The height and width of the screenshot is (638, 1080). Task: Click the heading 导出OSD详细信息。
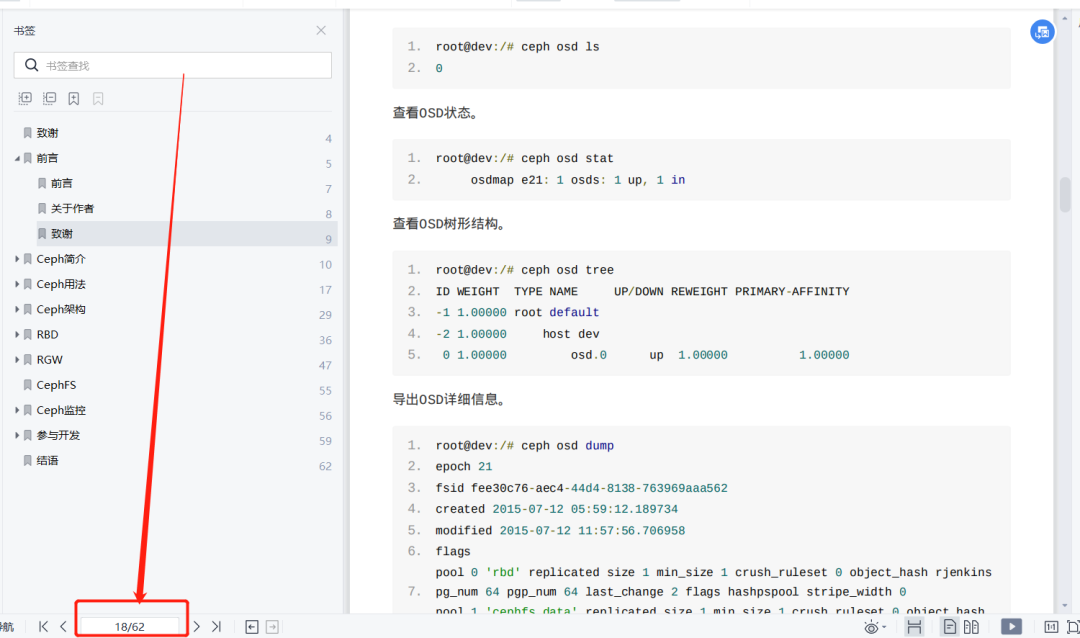point(450,400)
